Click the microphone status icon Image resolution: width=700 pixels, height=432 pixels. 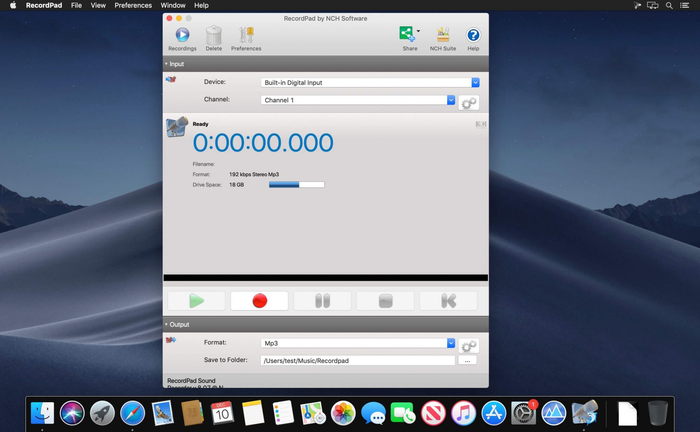pos(177,127)
